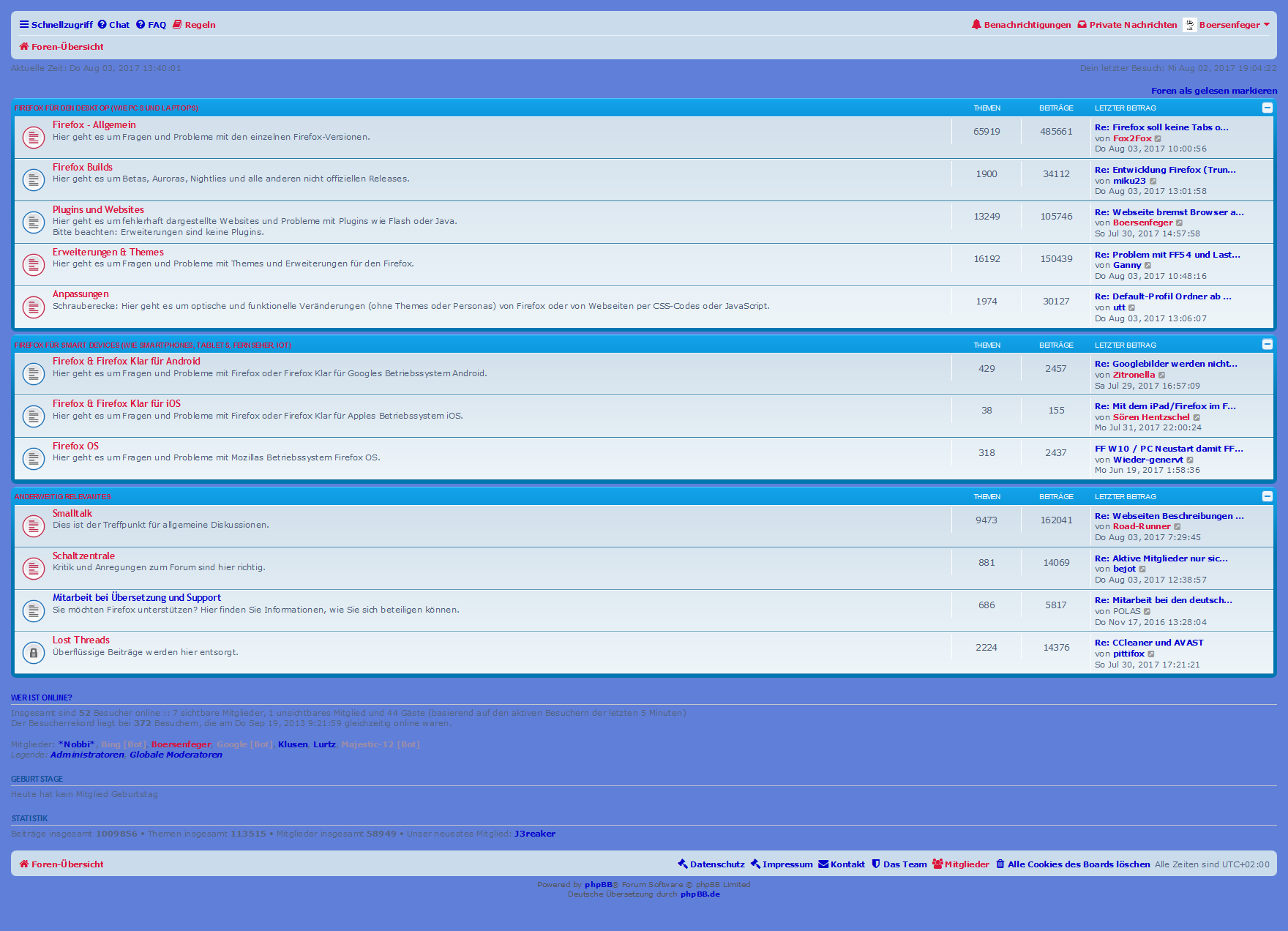Open the FAQ page in navbar
Image resolution: width=1288 pixels, height=931 pixels.
click(x=151, y=25)
